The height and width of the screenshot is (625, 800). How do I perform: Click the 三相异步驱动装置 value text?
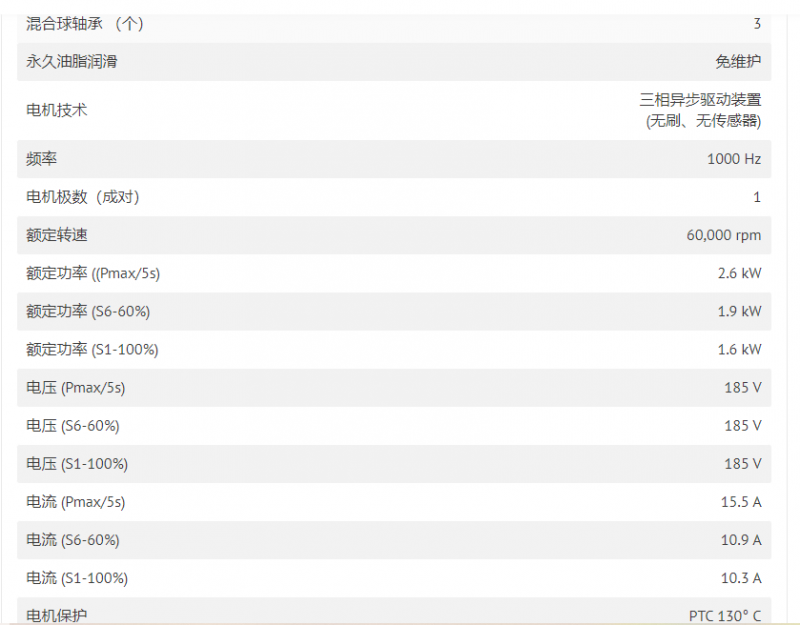[700, 99]
